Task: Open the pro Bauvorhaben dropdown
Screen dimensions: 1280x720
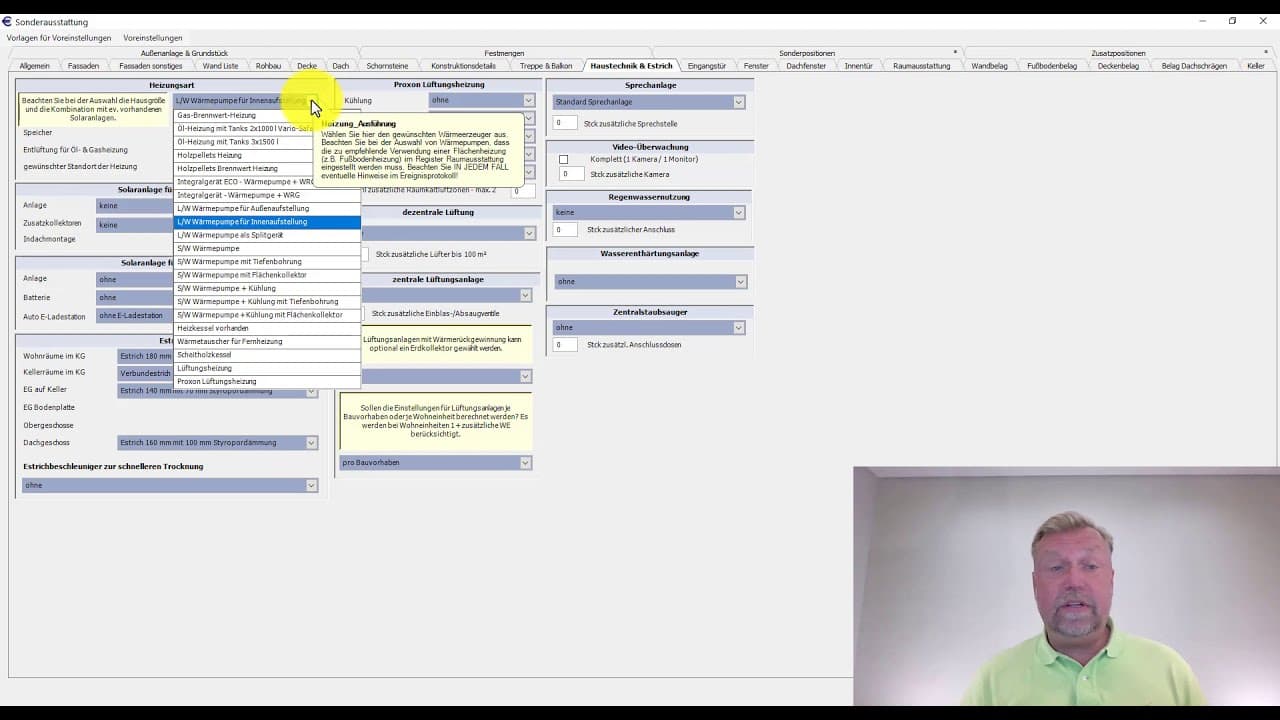Action: [524, 463]
